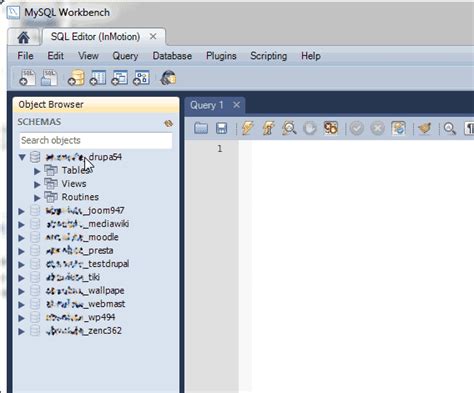
Task: Expand the Tables node
Action: 37,171
